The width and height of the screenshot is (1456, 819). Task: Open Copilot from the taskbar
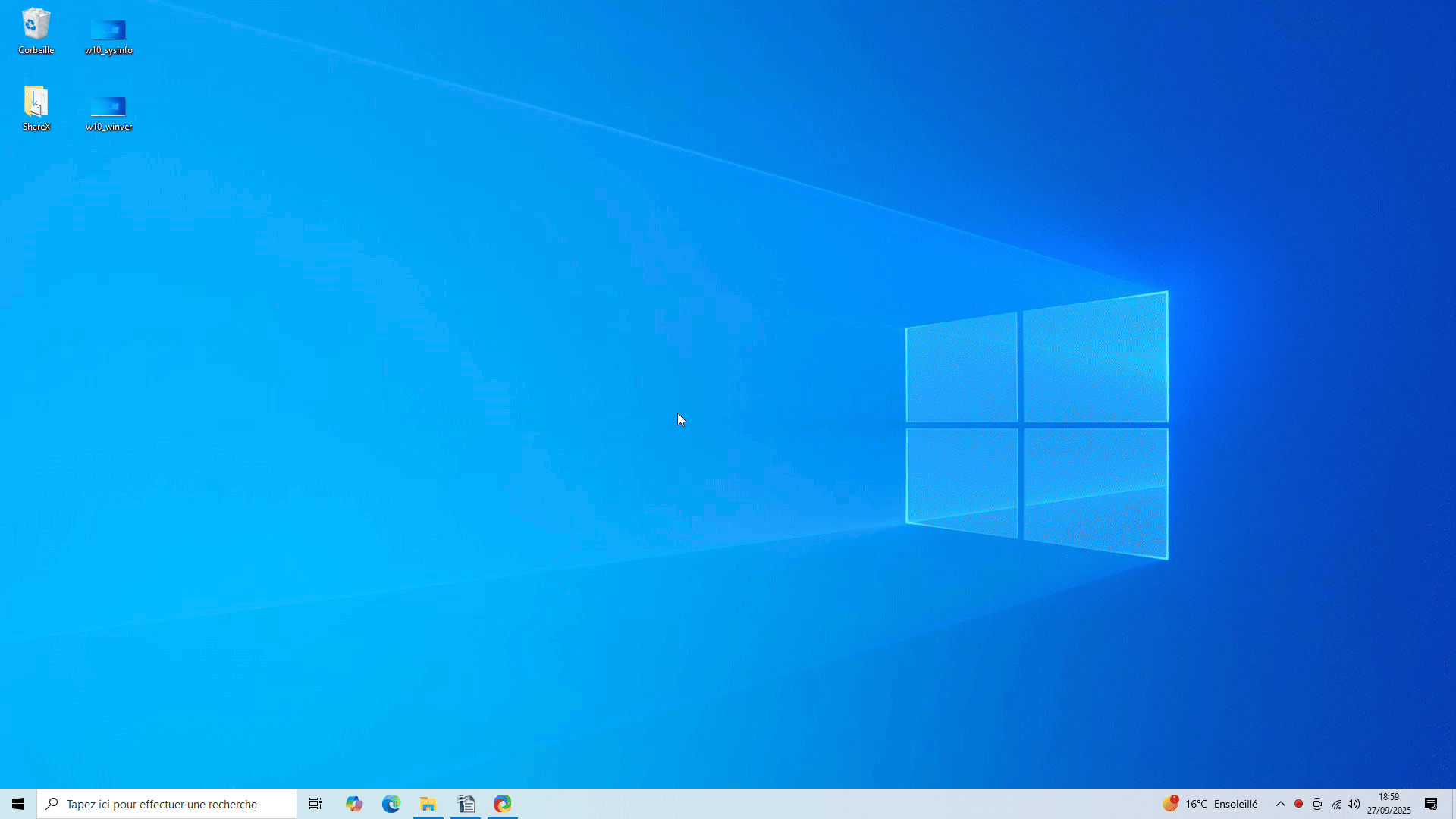[x=353, y=804]
